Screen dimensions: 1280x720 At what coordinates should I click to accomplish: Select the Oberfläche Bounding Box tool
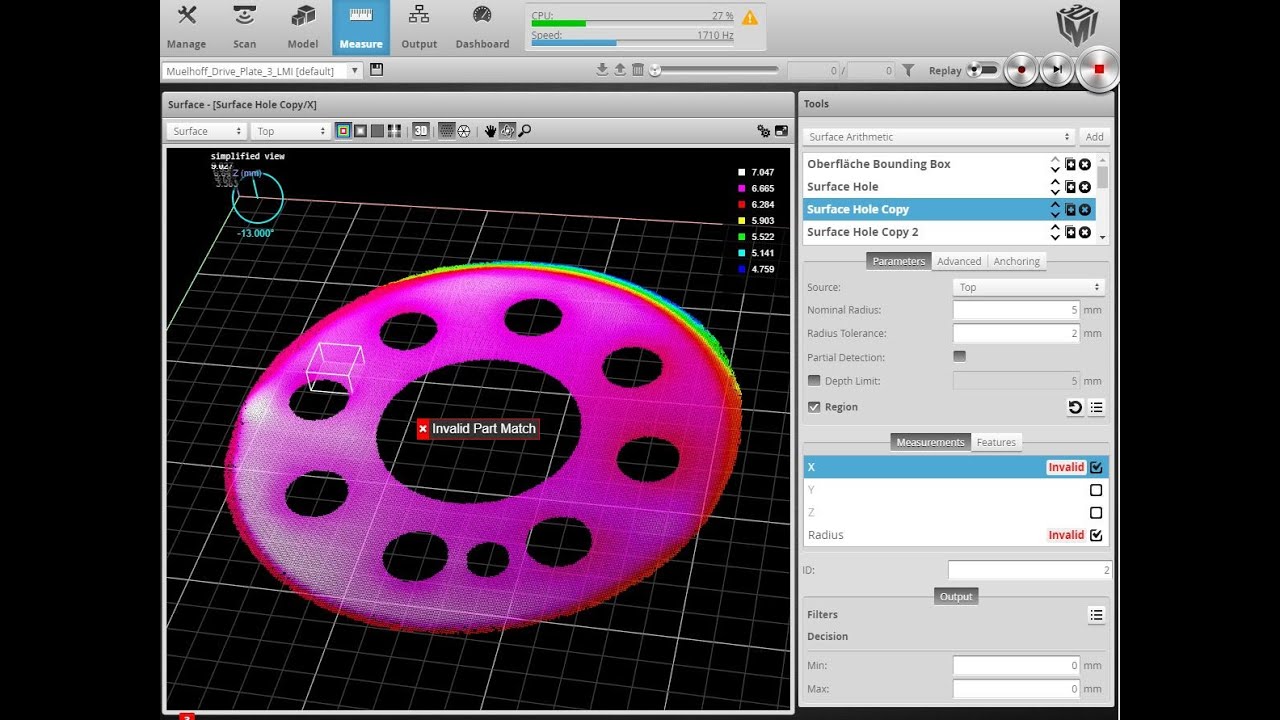(x=879, y=164)
